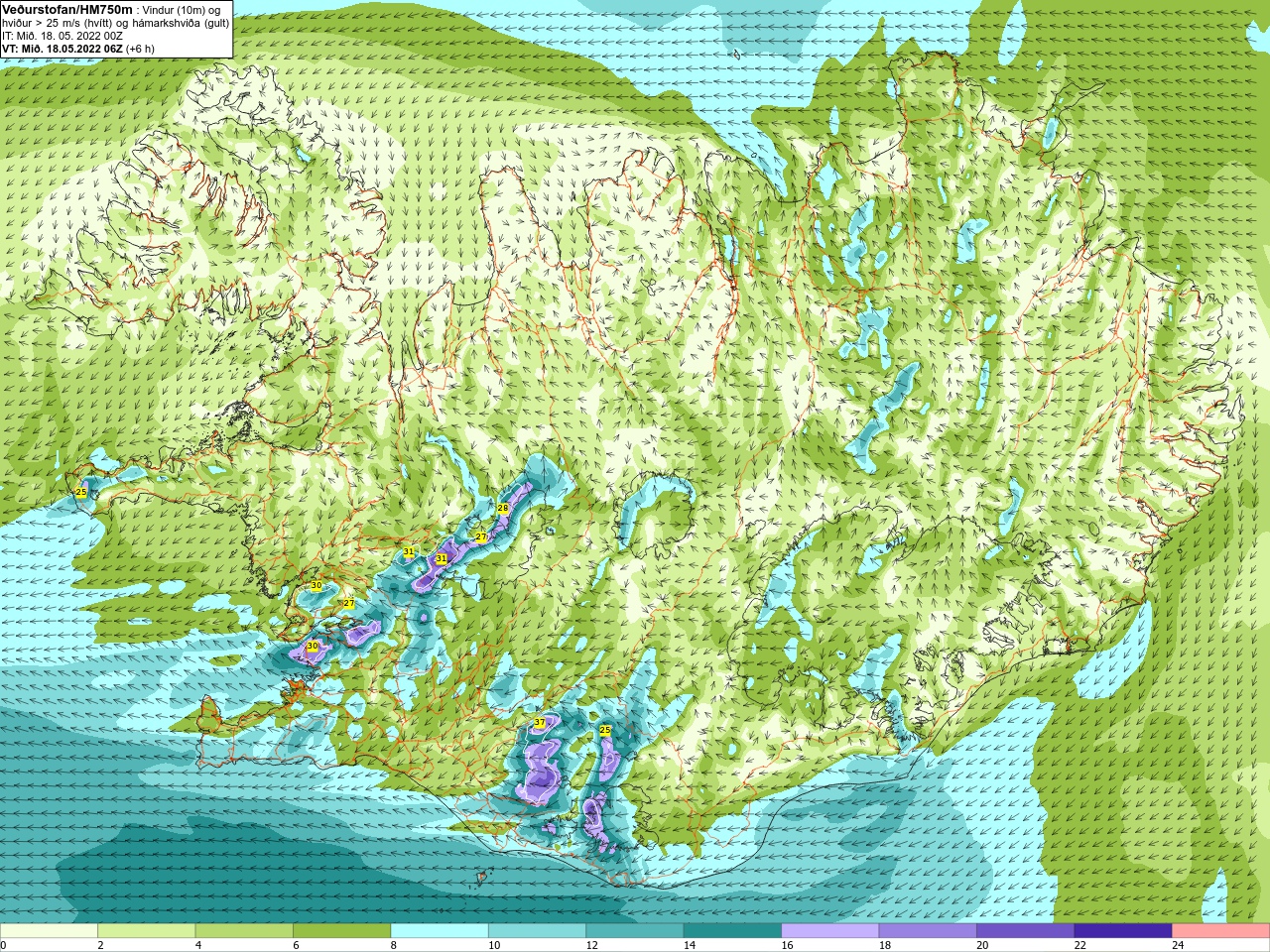The image size is (1270, 952).
Task: Choose the dark teal 14–16 m/s legend swatch
Action: pos(732,931)
